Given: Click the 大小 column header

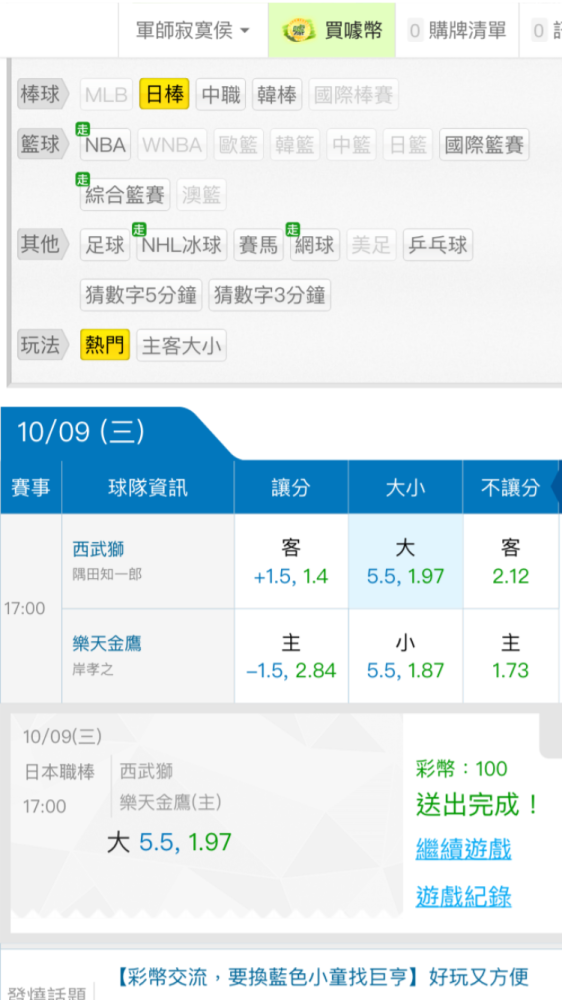Looking at the screenshot, I should click(x=405, y=488).
